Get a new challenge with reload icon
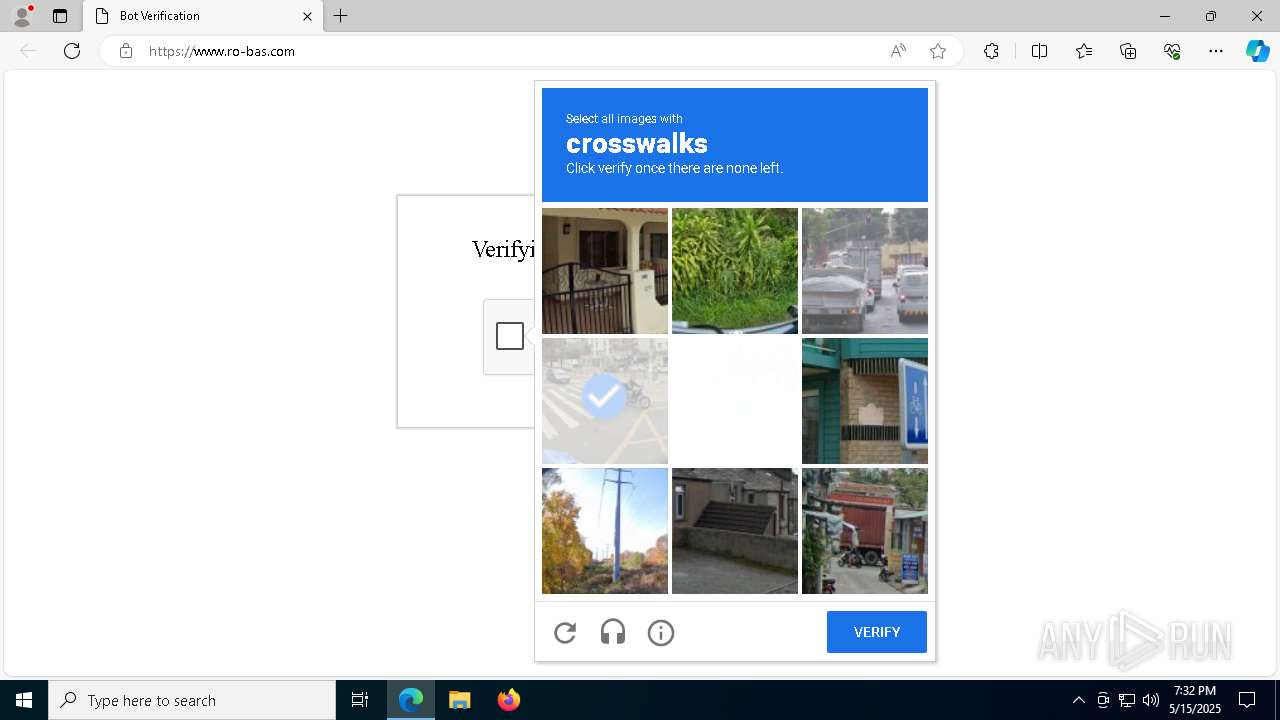1280x720 pixels. pyautogui.click(x=565, y=632)
